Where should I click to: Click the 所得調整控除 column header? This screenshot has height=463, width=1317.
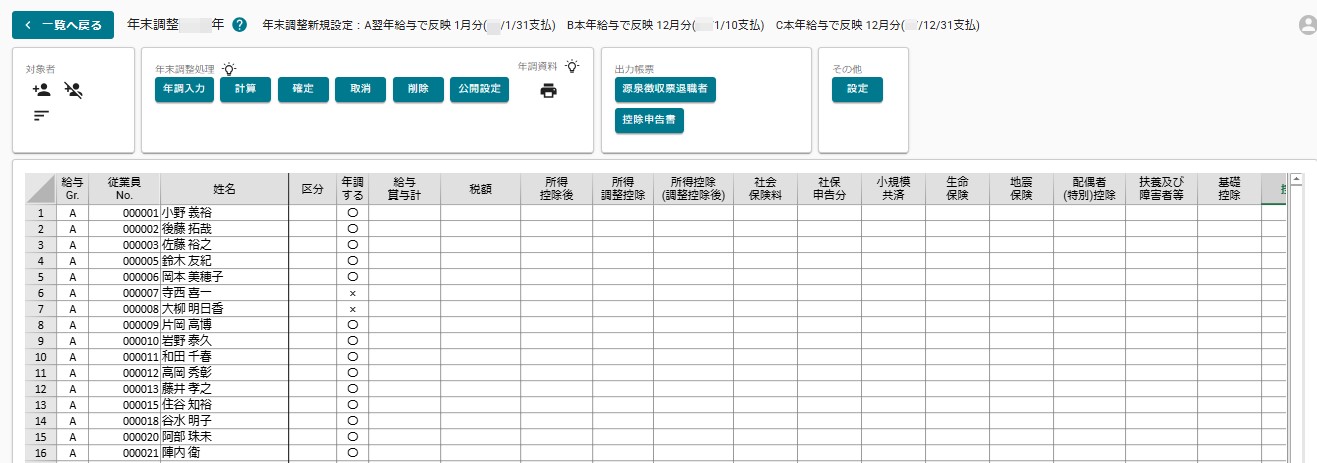coord(623,189)
